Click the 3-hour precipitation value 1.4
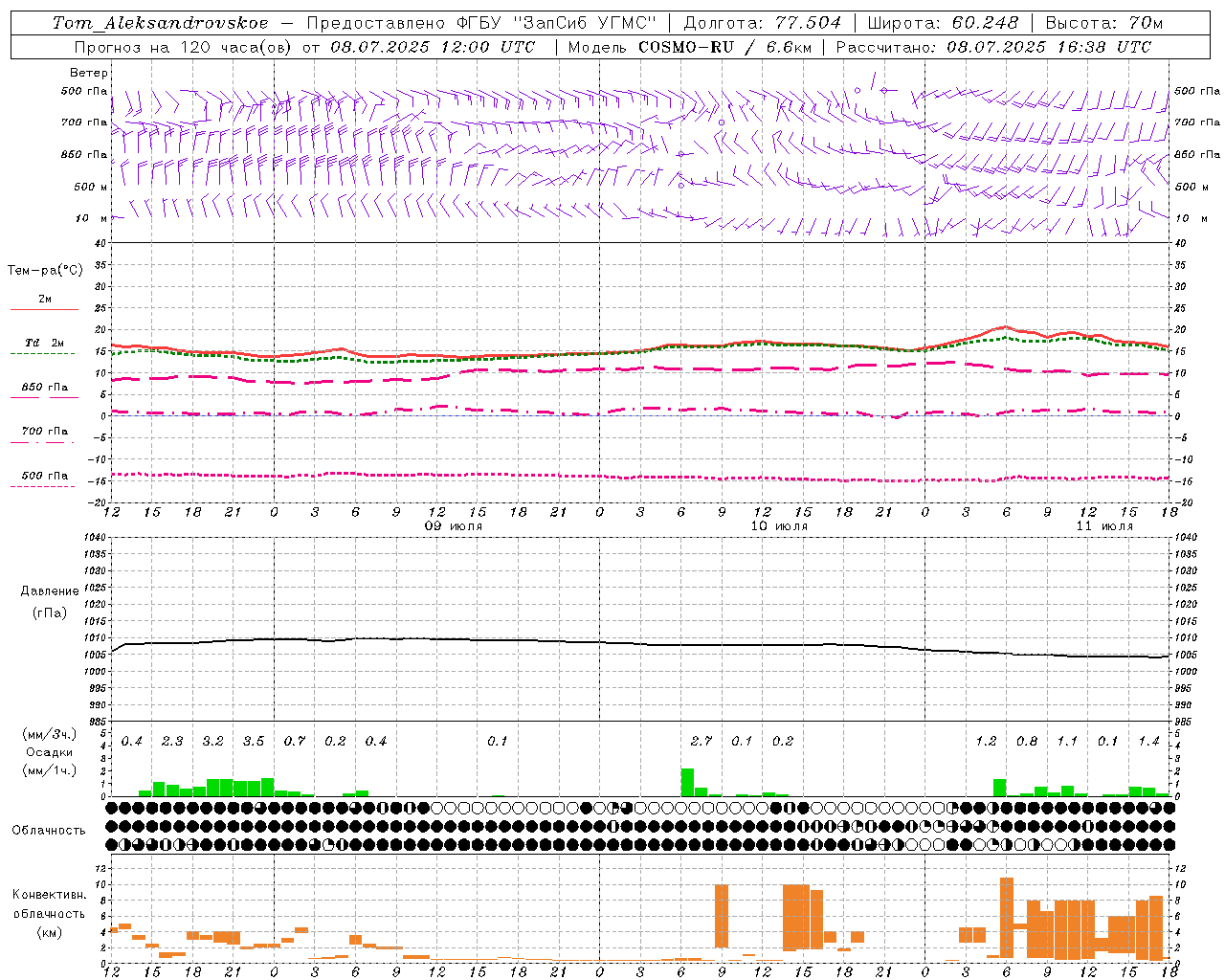 pos(1148,742)
